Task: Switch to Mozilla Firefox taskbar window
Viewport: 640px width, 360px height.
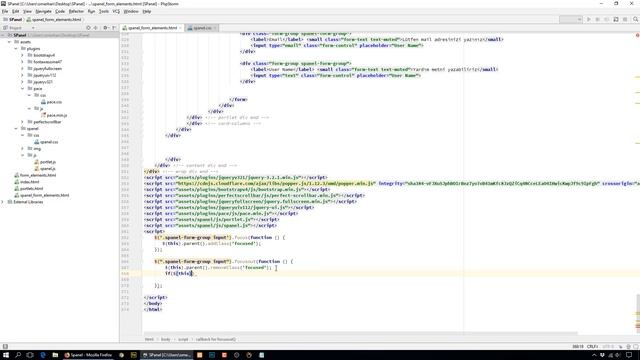Action: (88, 355)
